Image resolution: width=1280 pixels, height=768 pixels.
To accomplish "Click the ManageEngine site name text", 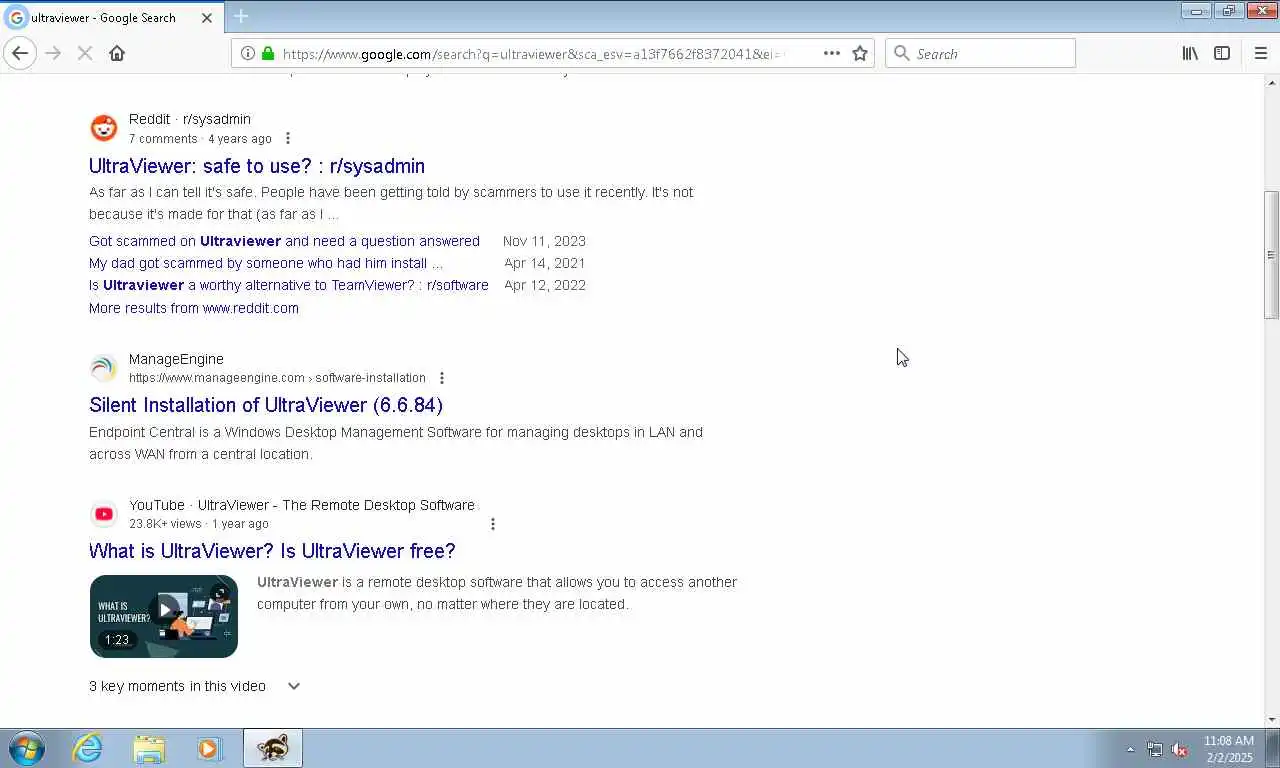I will [176, 359].
